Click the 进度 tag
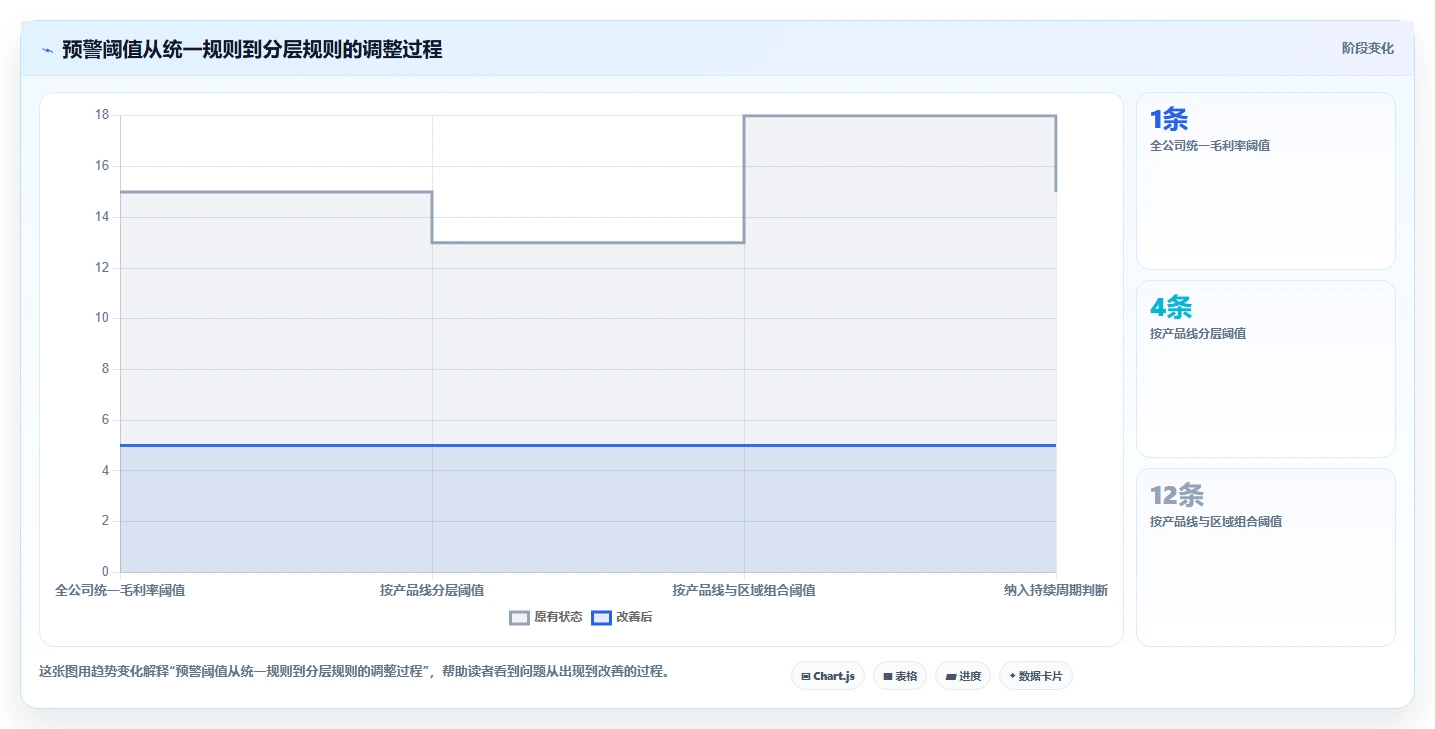This screenshot has height=729, width=1435. [x=963, y=676]
